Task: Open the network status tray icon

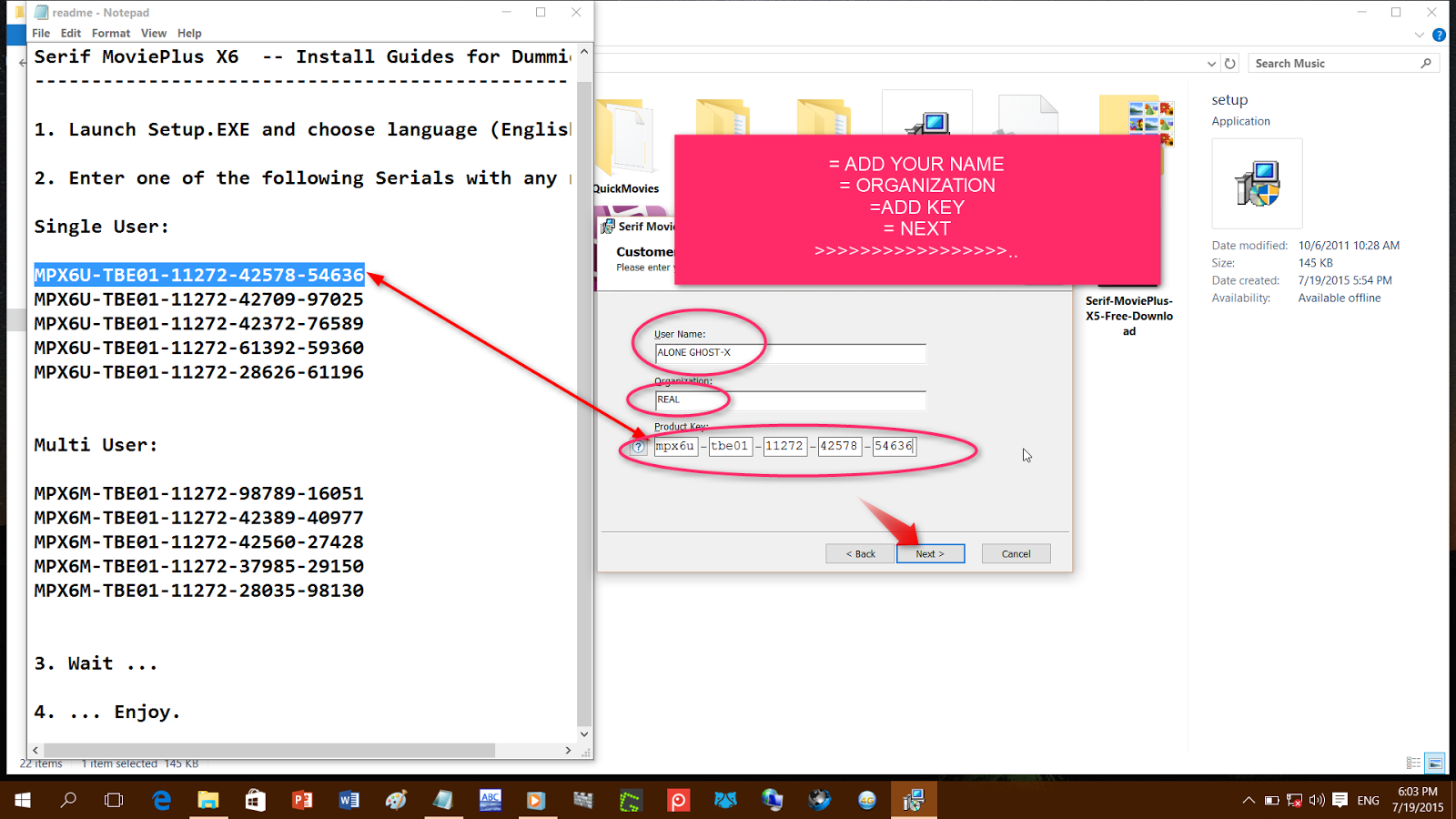Action: click(x=1294, y=801)
